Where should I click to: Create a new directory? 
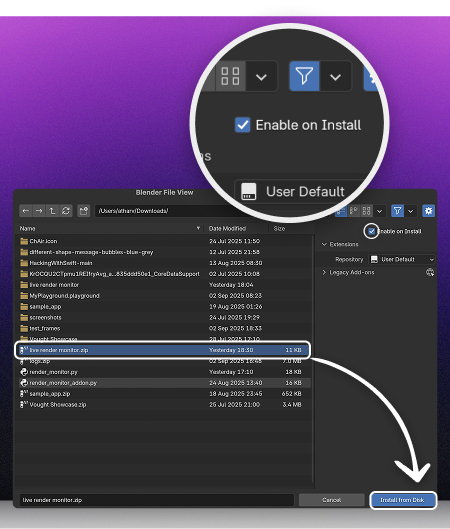tap(83, 211)
